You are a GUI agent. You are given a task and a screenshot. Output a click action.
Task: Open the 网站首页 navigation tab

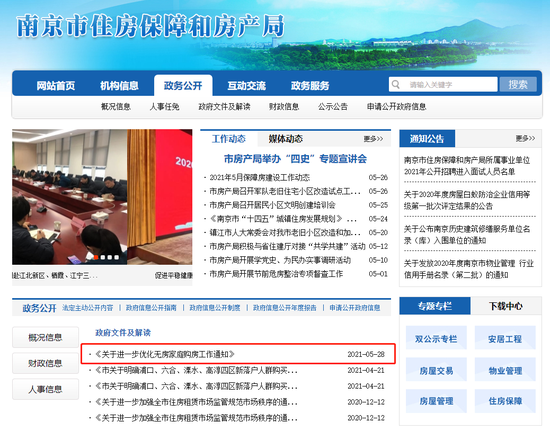(56, 86)
